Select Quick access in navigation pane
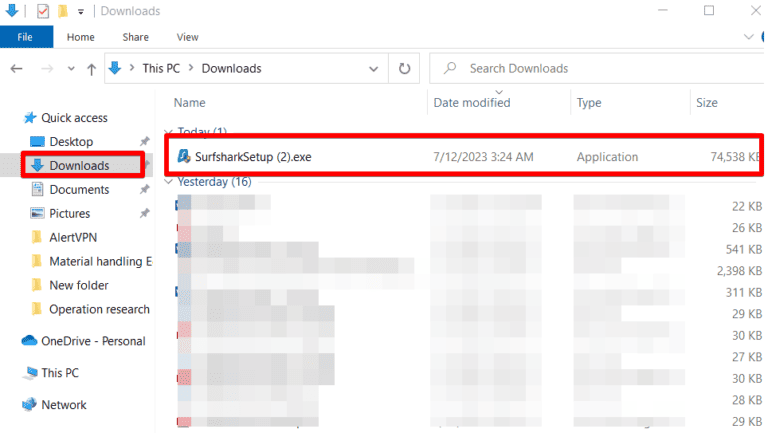Viewport: 768px width, 433px height. (74, 118)
